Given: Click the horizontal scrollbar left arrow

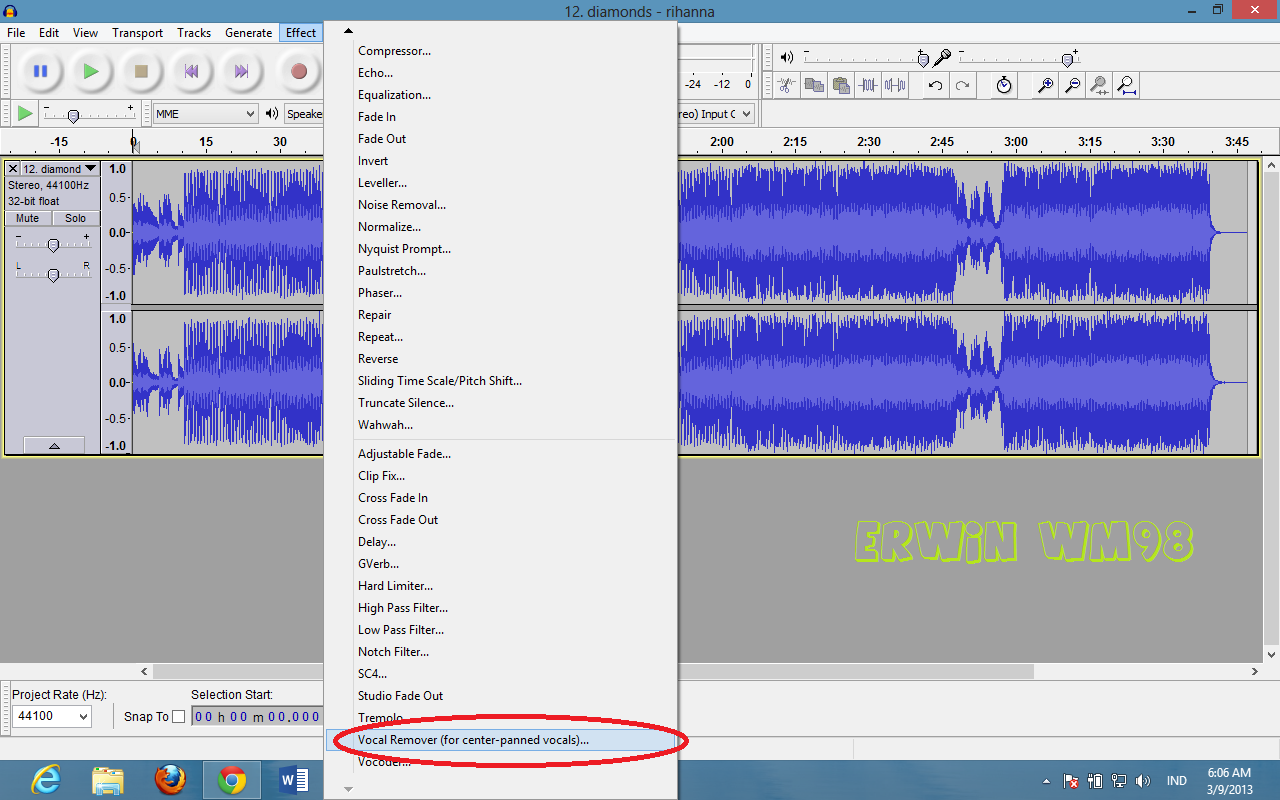Looking at the screenshot, I should (144, 672).
